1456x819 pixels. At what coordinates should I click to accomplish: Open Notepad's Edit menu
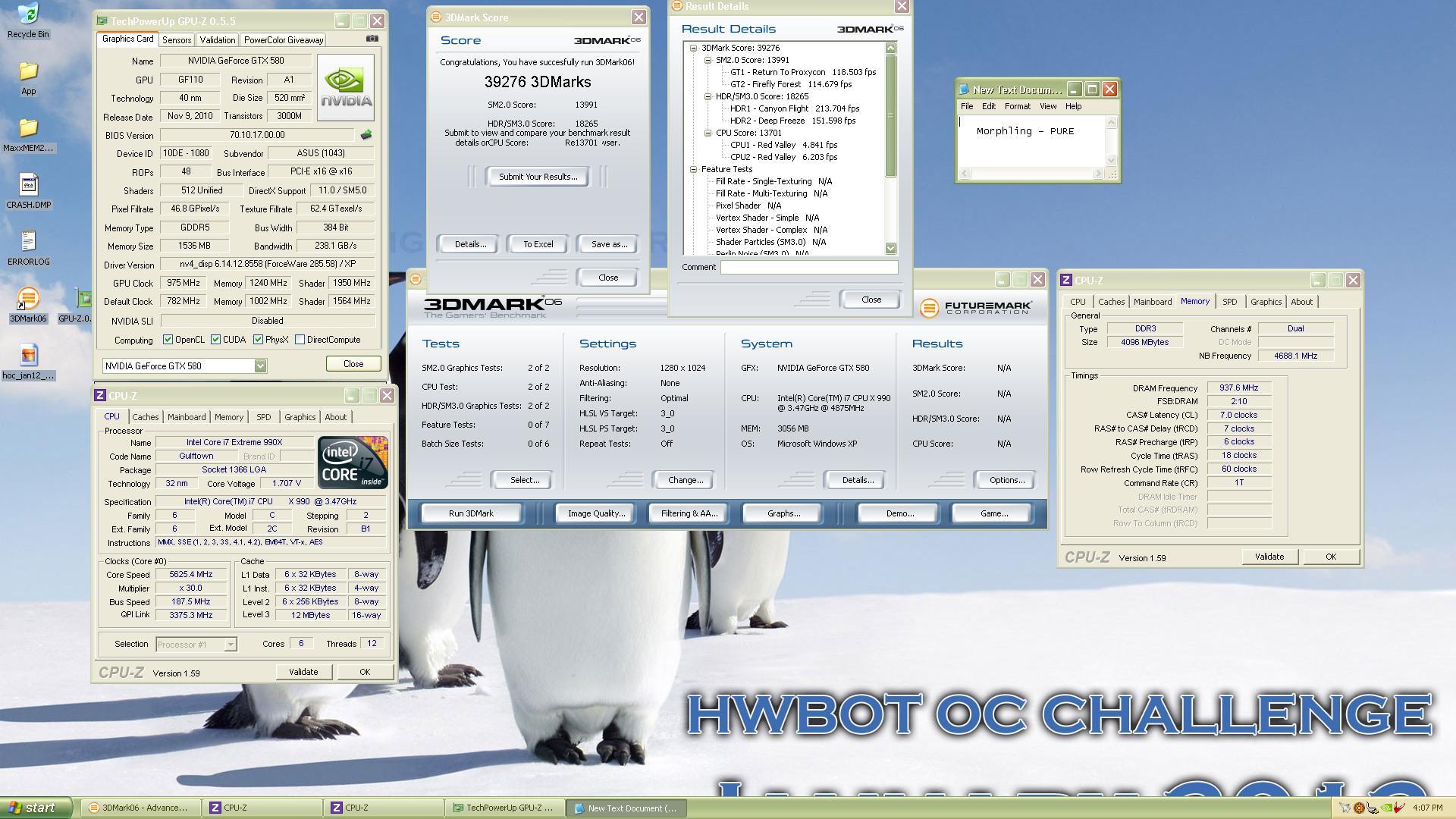(989, 107)
